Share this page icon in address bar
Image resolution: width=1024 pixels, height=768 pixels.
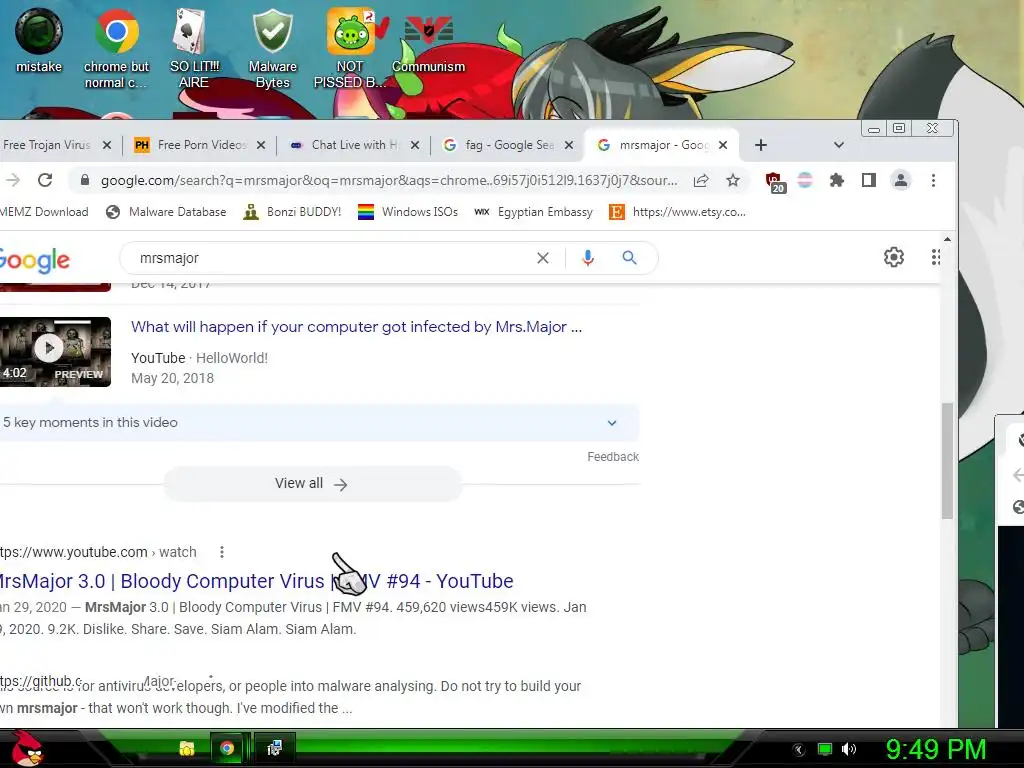tap(701, 180)
